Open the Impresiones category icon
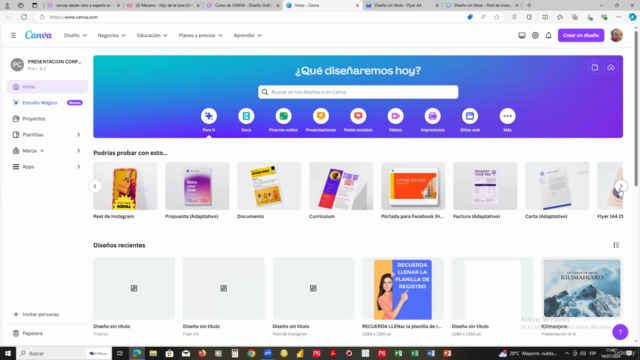 click(x=433, y=116)
